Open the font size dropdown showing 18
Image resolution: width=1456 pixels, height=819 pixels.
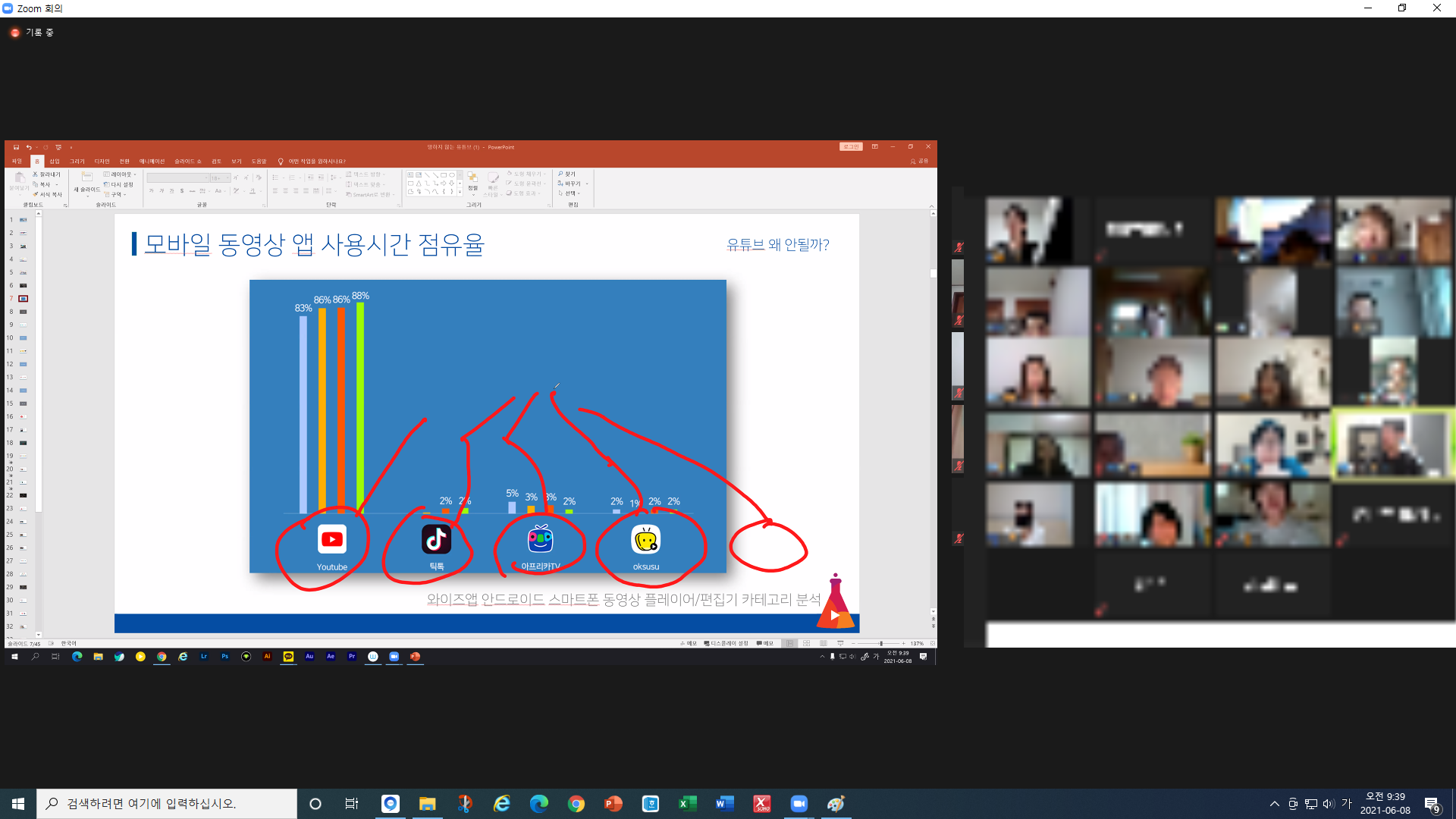click(x=219, y=178)
